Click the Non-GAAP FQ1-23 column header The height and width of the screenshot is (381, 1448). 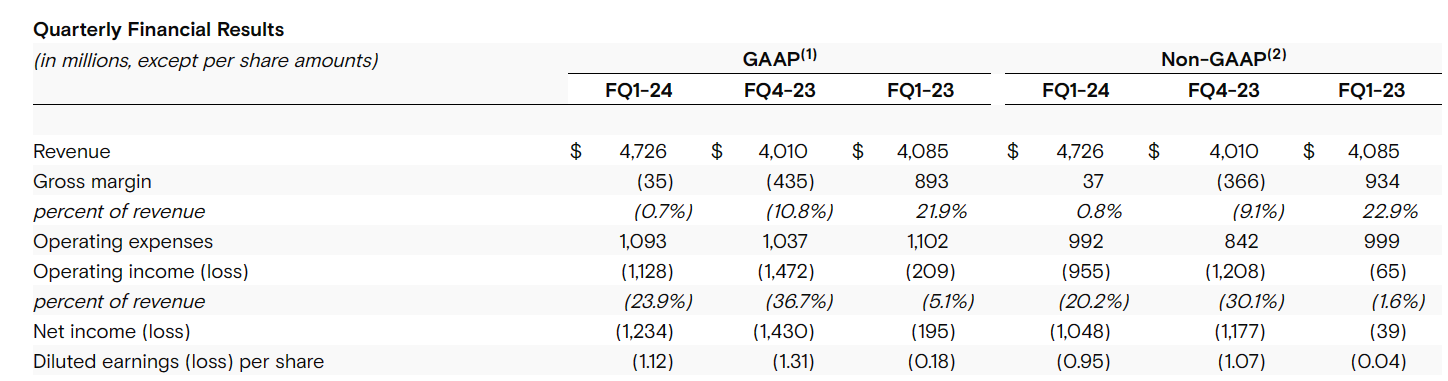(x=1371, y=91)
